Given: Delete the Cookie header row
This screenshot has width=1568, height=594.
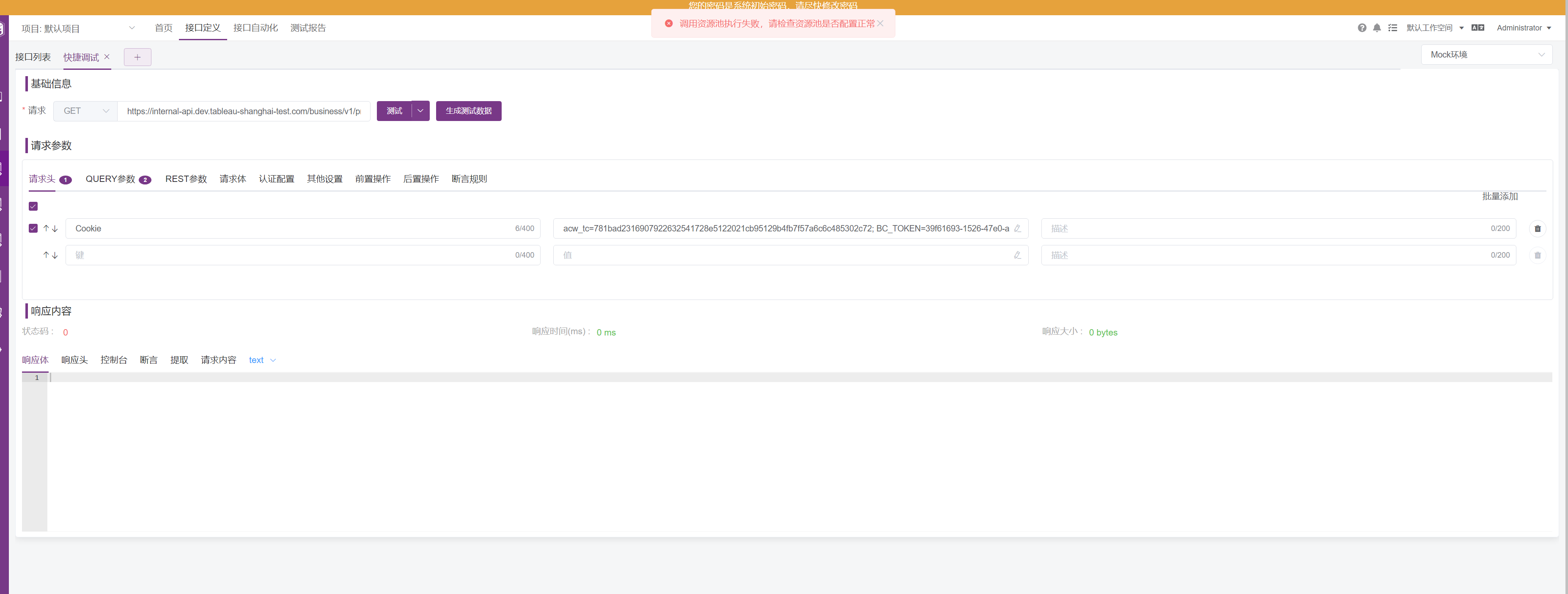Looking at the screenshot, I should 1538,229.
